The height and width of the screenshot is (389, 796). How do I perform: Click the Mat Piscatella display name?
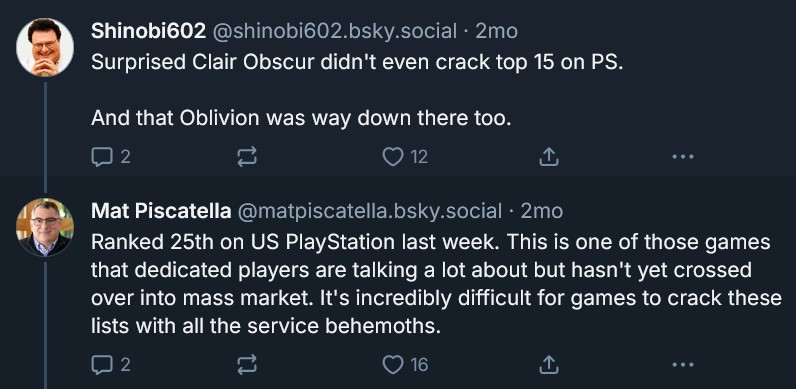tap(161, 211)
